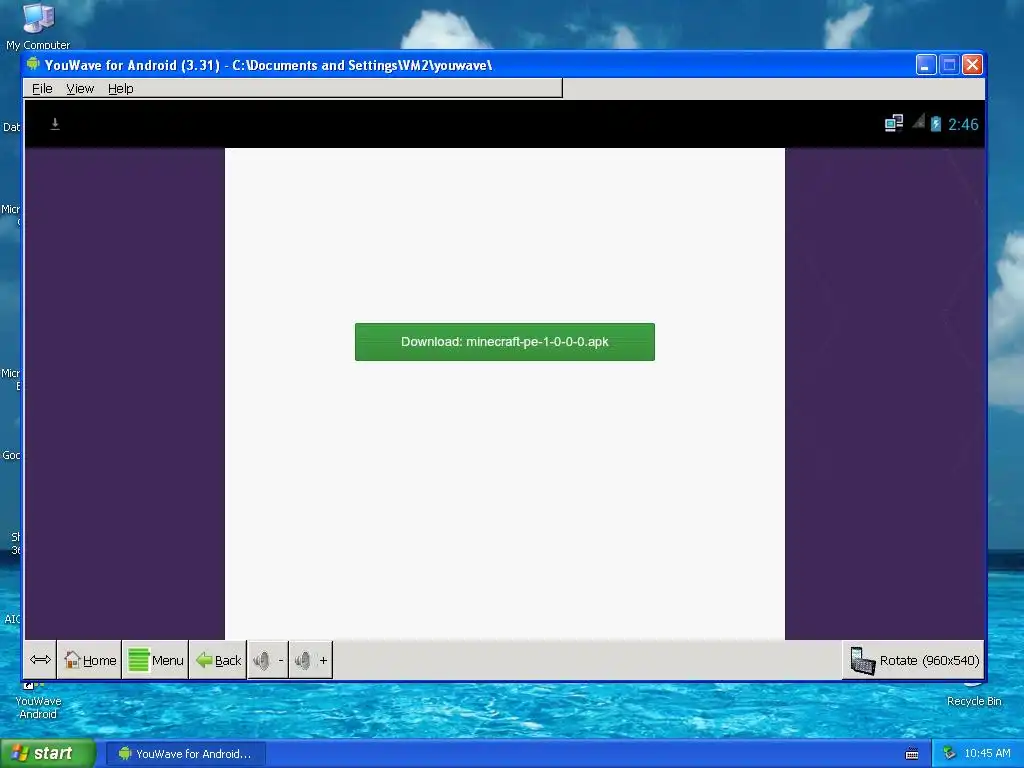Open the Windows Start menu
1024x768 pixels.
[48, 753]
